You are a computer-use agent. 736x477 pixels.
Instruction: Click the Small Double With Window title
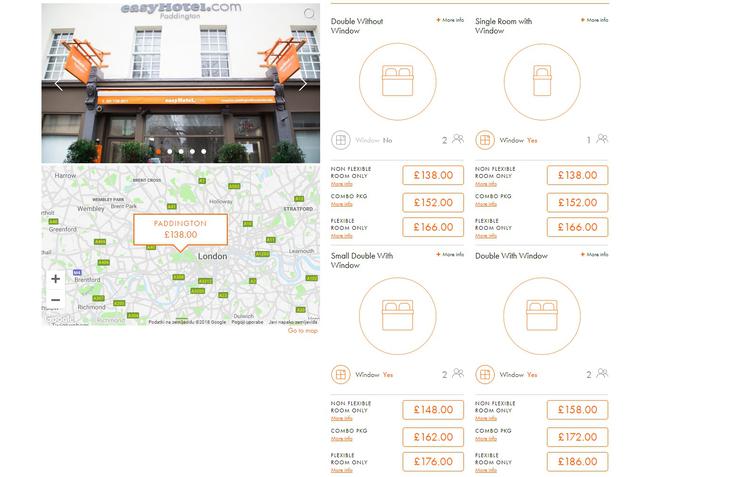tap(361, 260)
